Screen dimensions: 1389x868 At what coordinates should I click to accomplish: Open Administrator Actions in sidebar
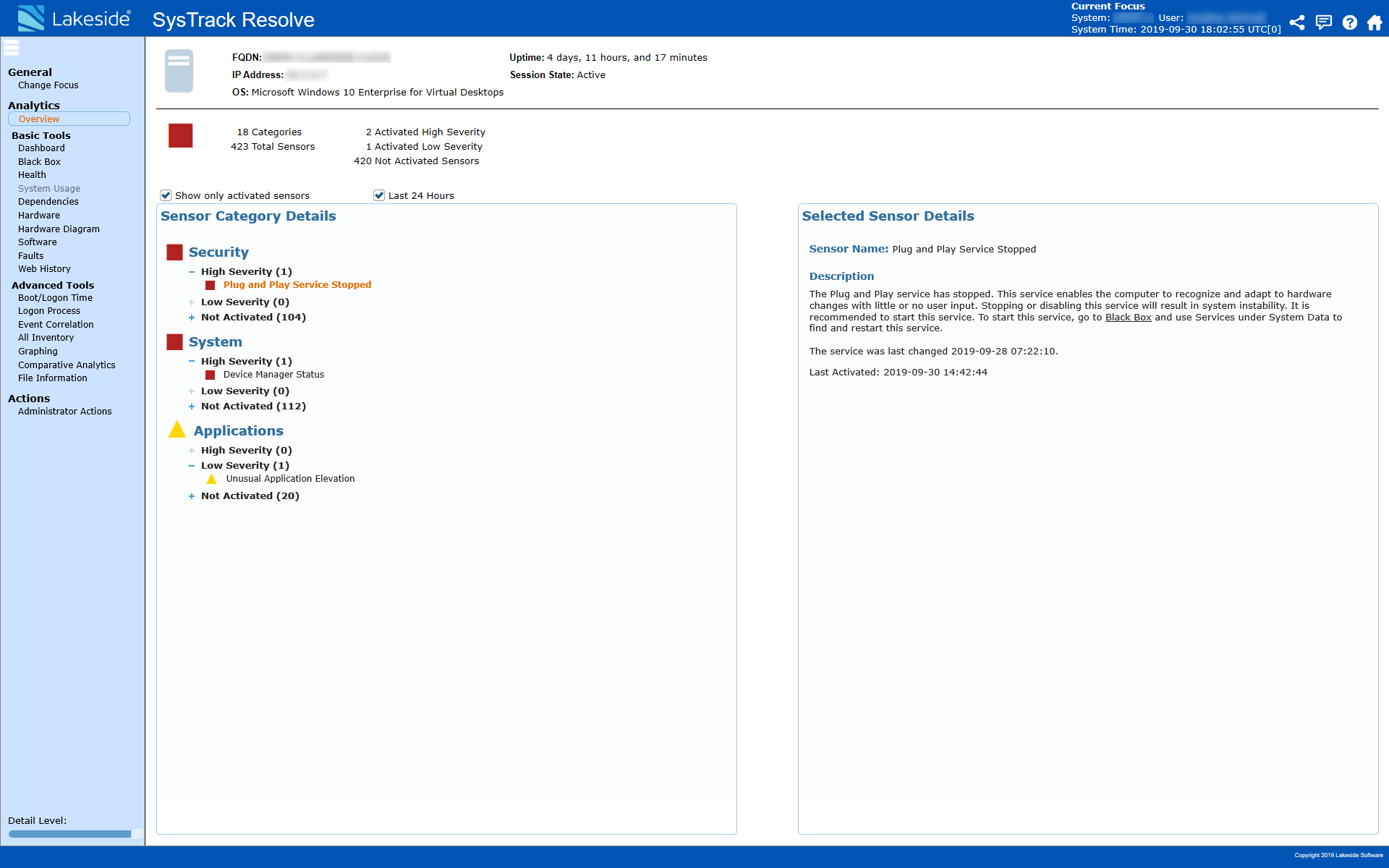64,412
